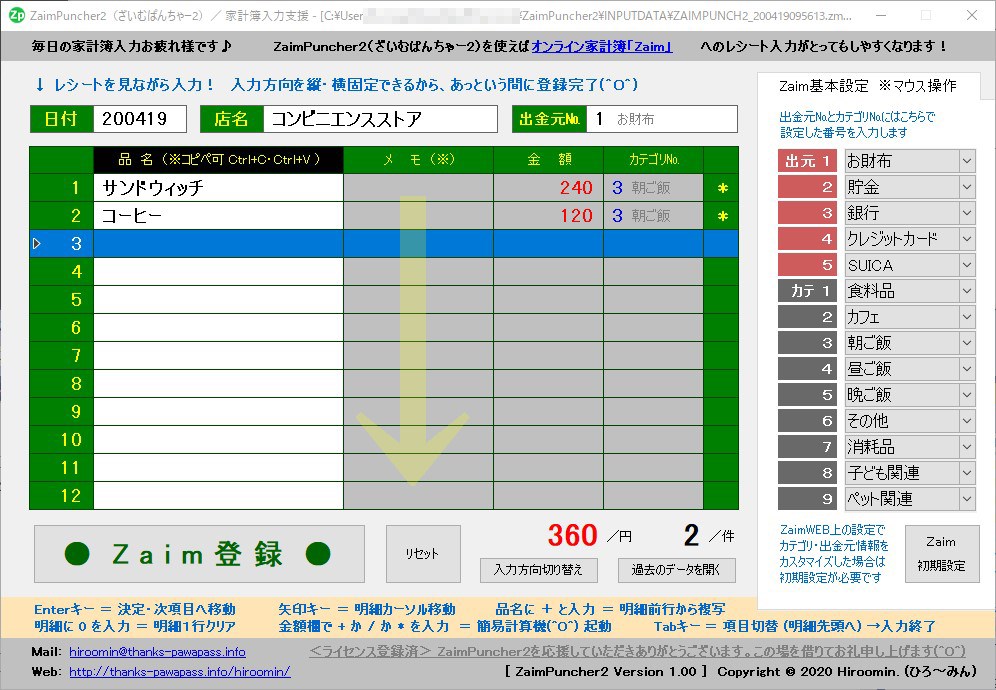Click the カテ 1 label
The image size is (996, 690).
807,291
